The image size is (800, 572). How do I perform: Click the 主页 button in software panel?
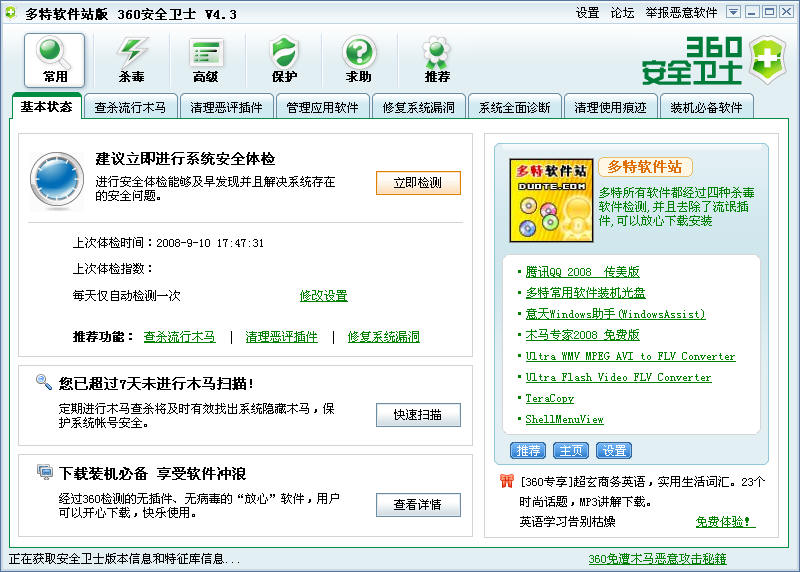(572, 450)
